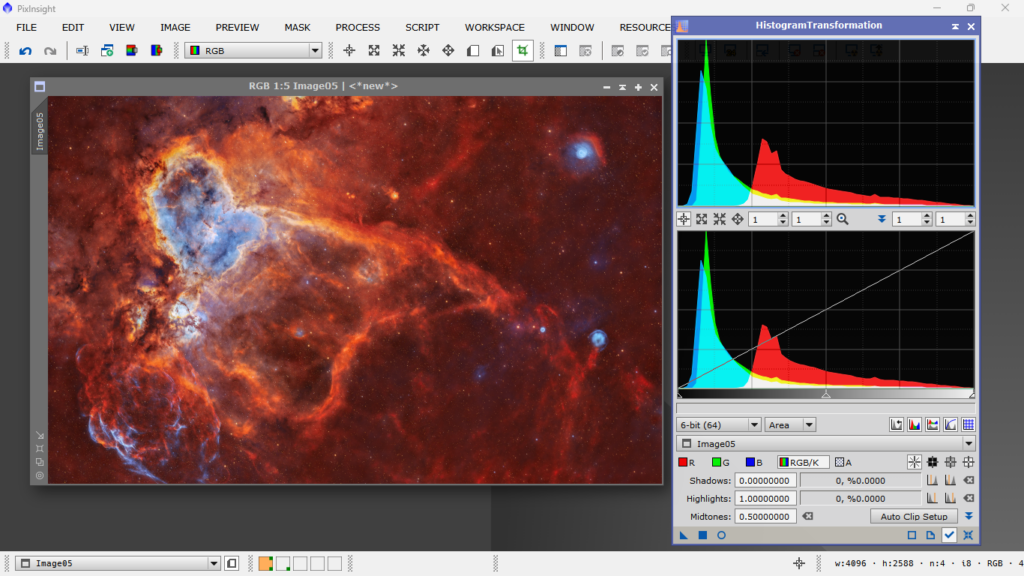
Task: Increase the fourth histogram zoom spin box
Action: pos(970,216)
